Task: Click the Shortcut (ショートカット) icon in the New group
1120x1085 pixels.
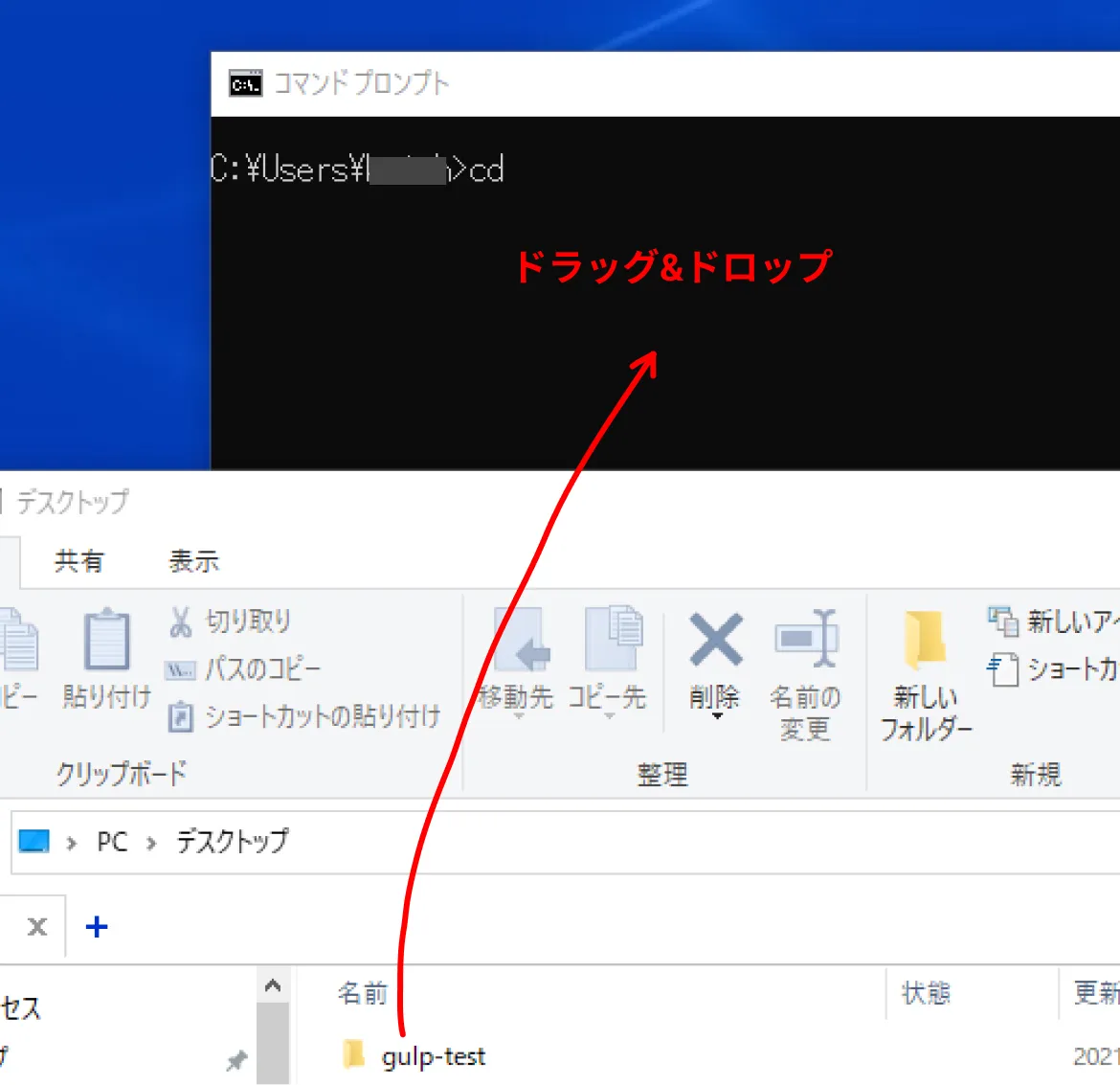Action: [1003, 669]
